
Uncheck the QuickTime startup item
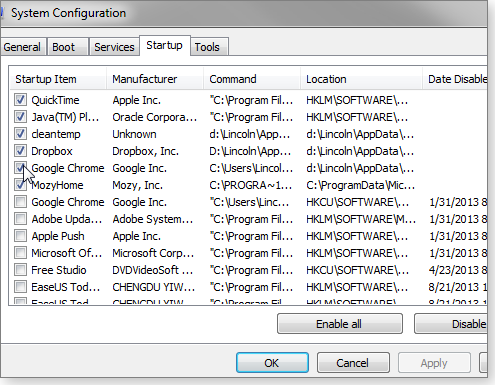click(20, 100)
